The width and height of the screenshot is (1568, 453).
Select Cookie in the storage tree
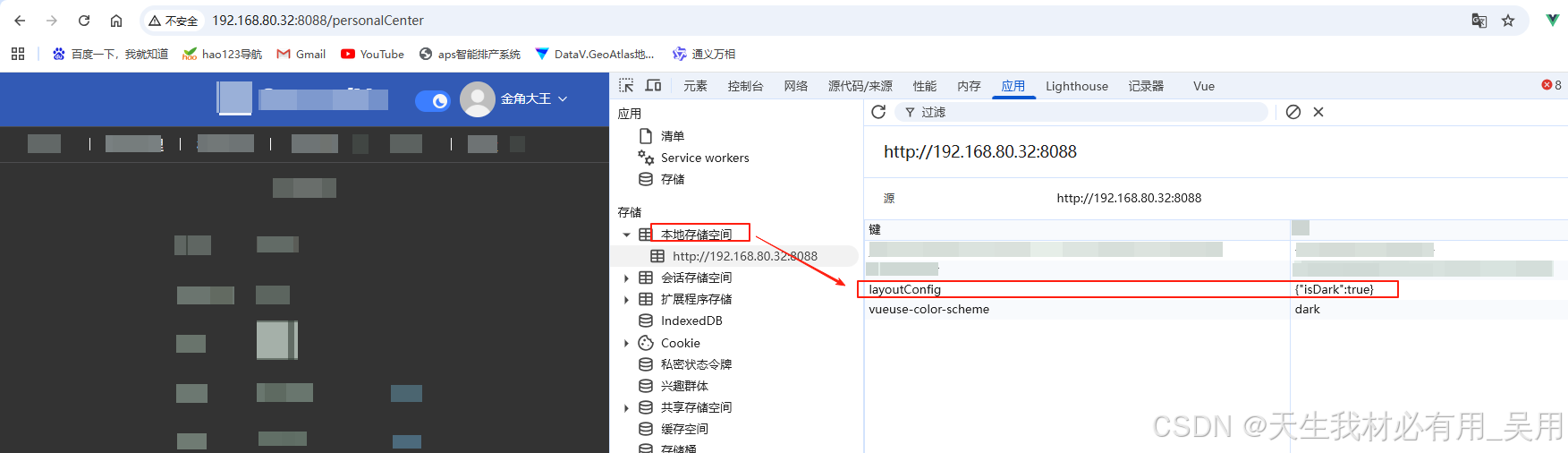coord(680,343)
